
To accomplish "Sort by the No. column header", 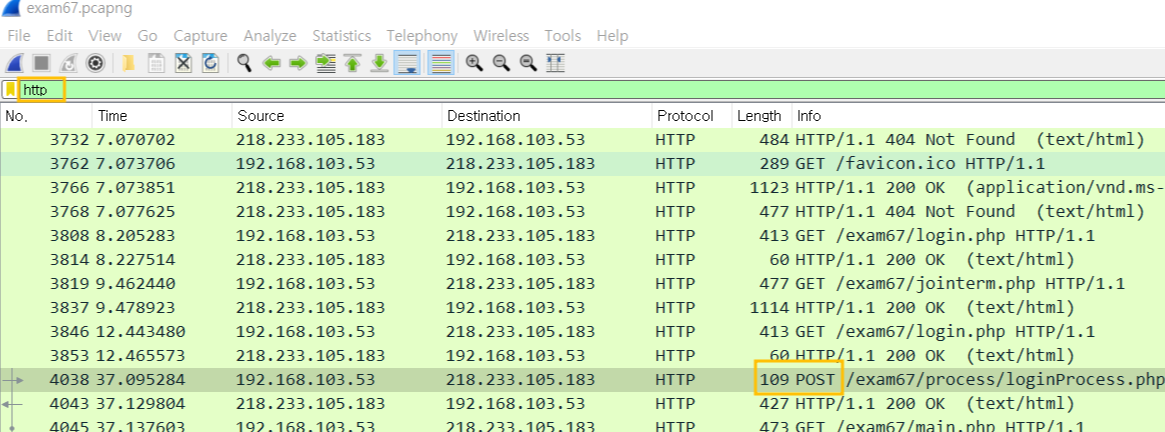I will [x=46, y=116].
